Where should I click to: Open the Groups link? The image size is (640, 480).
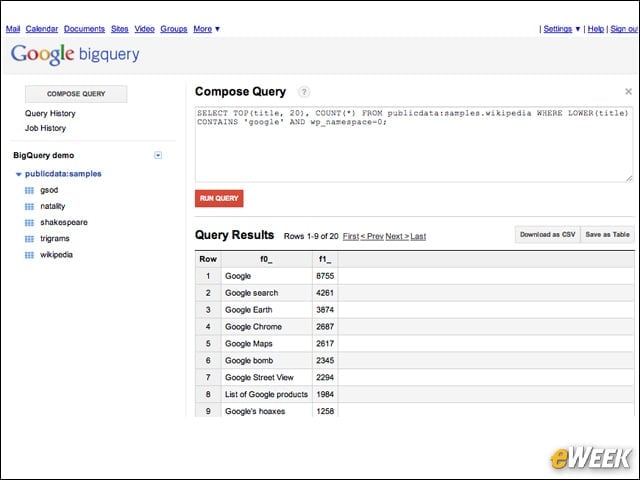(174, 29)
